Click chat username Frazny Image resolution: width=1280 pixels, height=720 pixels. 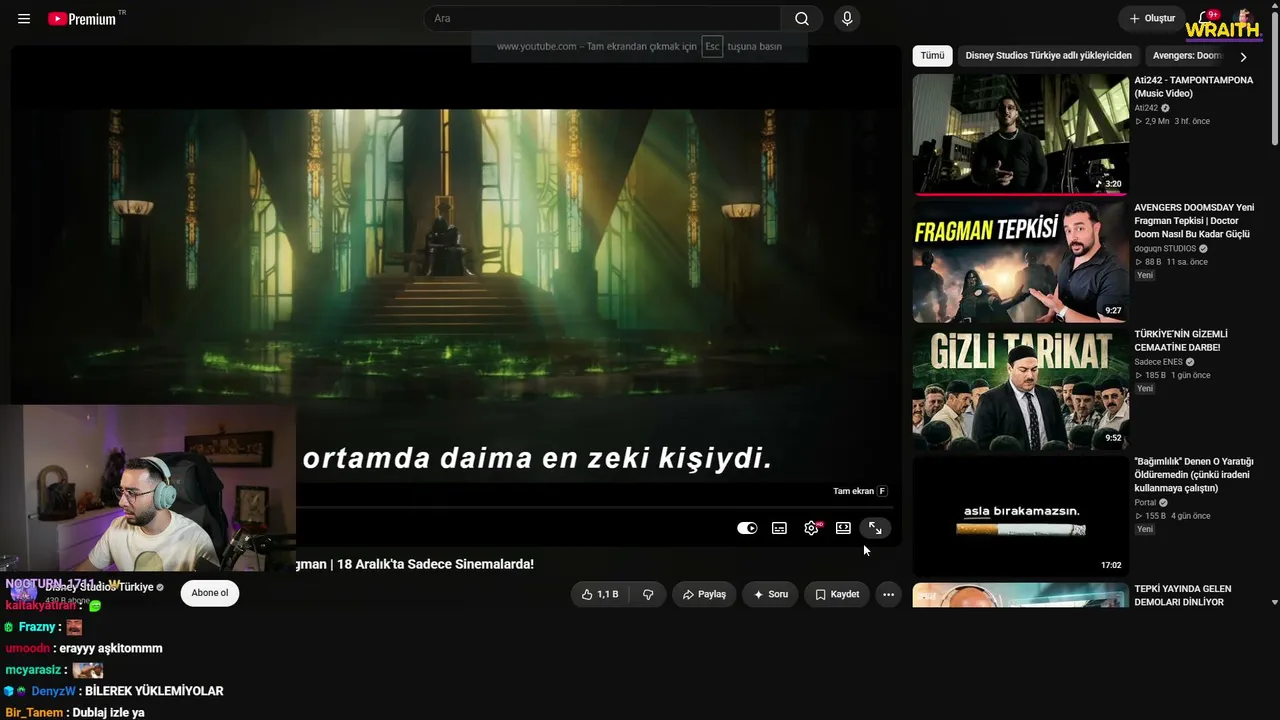click(37, 627)
